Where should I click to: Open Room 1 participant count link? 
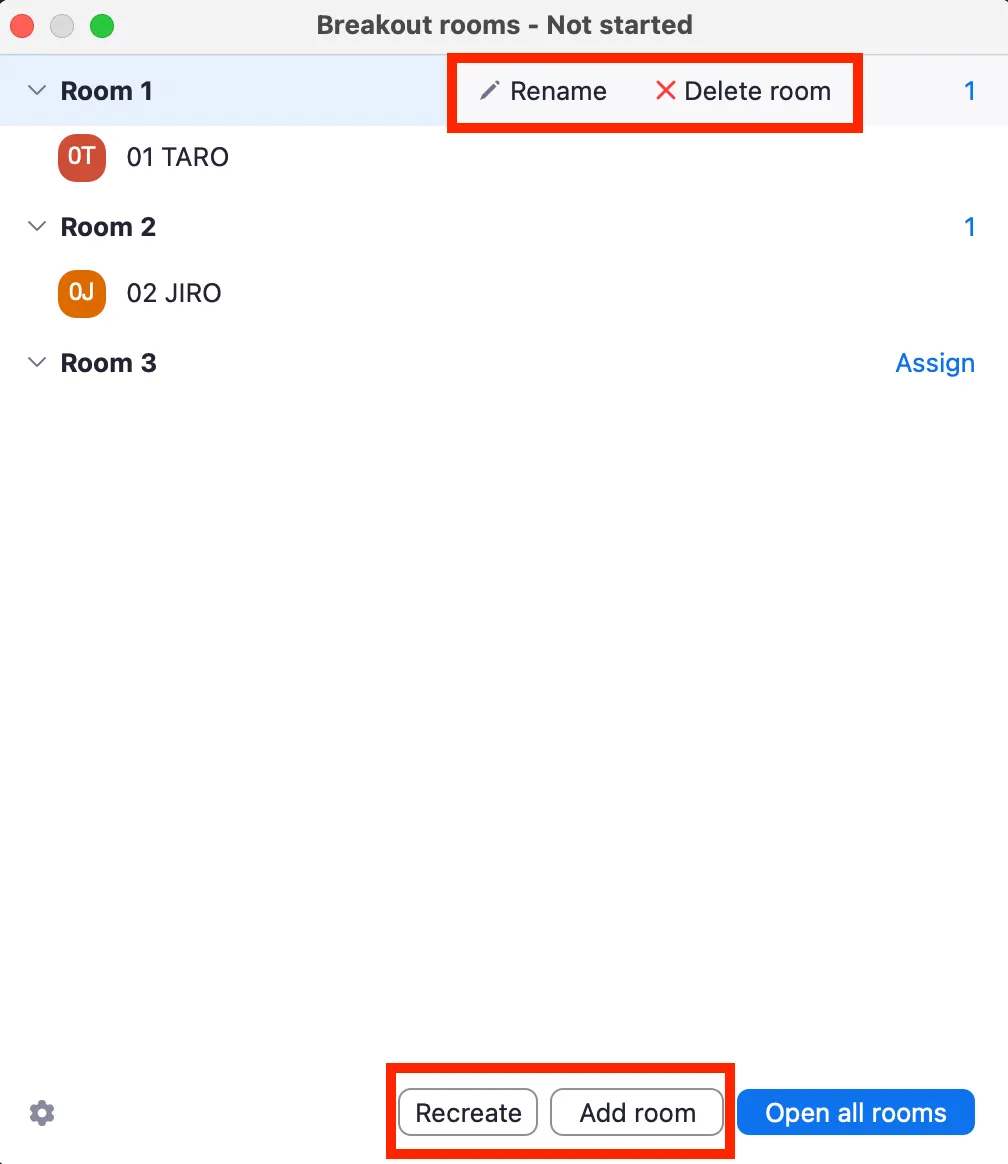[x=969, y=91]
